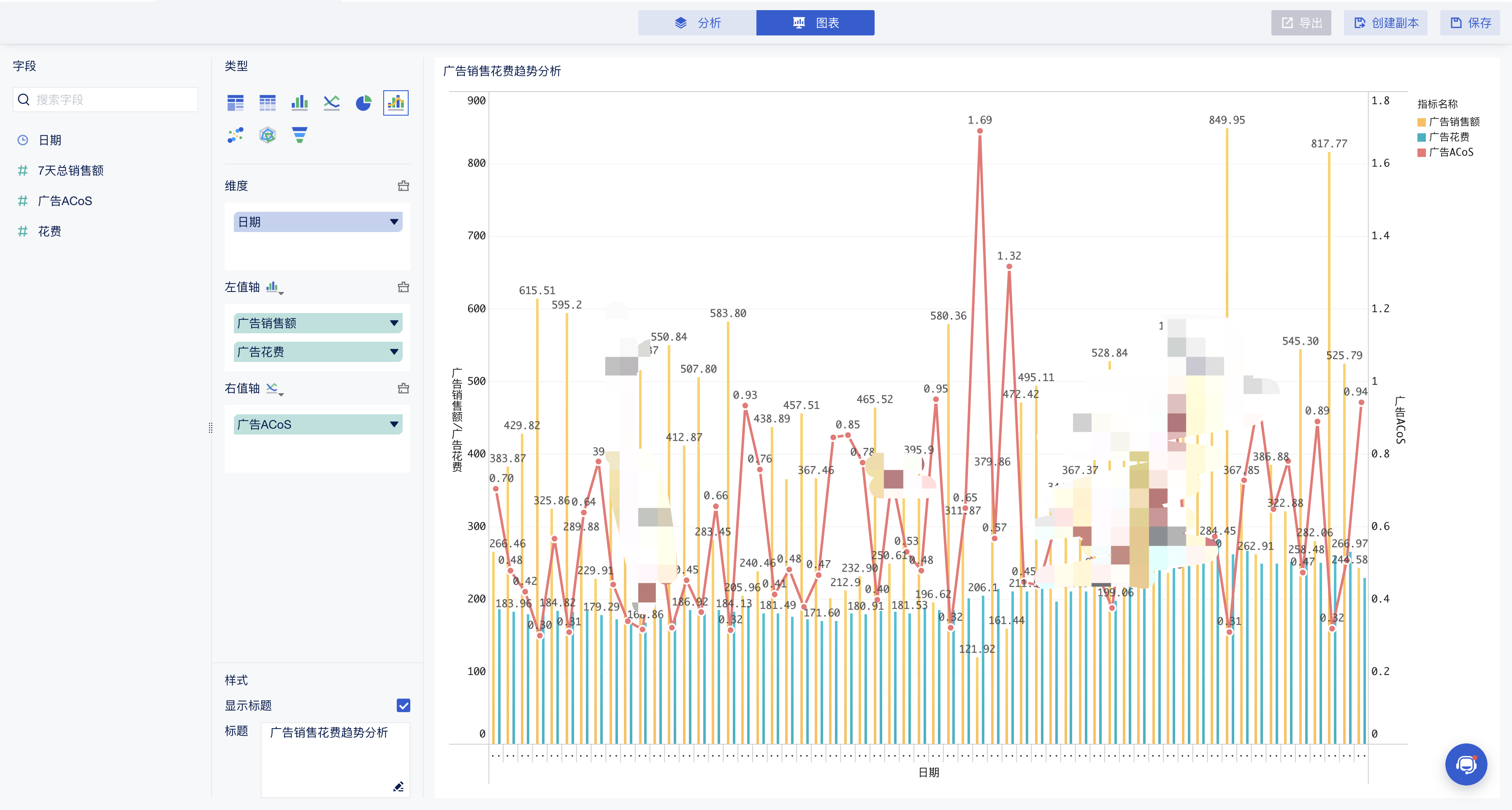
Task: Open the 图表 tab
Action: [x=815, y=23]
